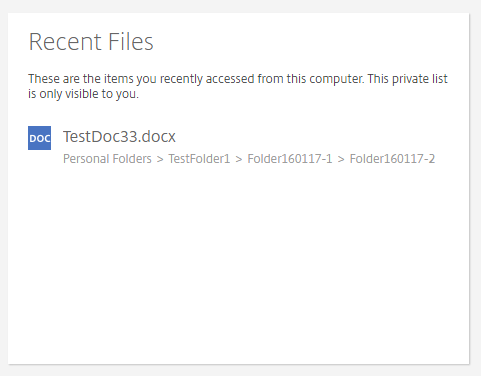
Task: Click the chevron before Folder160117-2
Action: pyautogui.click(x=341, y=160)
